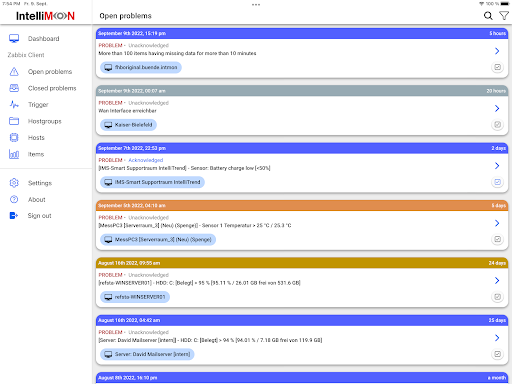Click the Closed problems icon in sidebar
The width and height of the screenshot is (512, 384).
click(x=14, y=88)
